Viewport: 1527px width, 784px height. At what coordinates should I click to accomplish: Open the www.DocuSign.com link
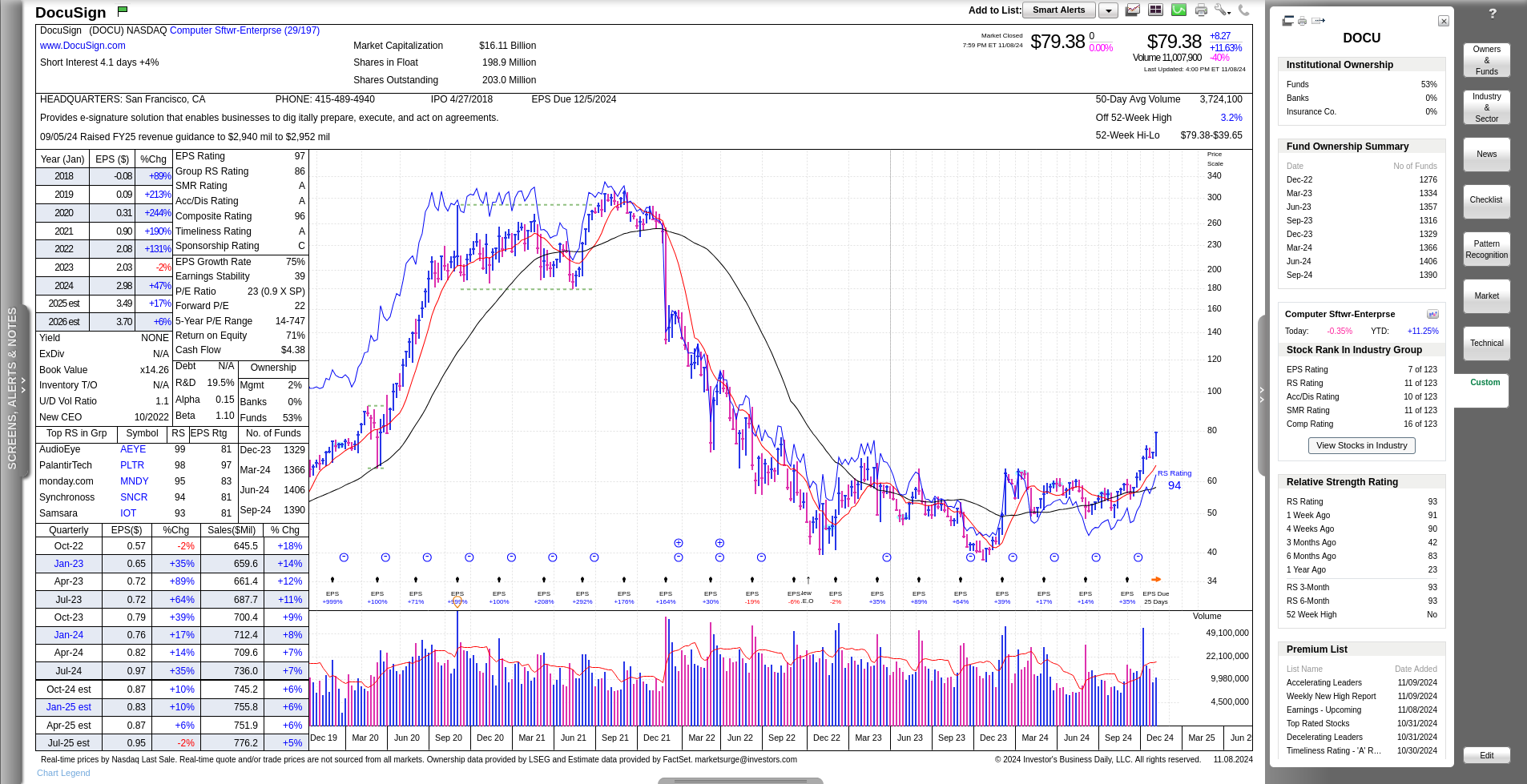(83, 46)
